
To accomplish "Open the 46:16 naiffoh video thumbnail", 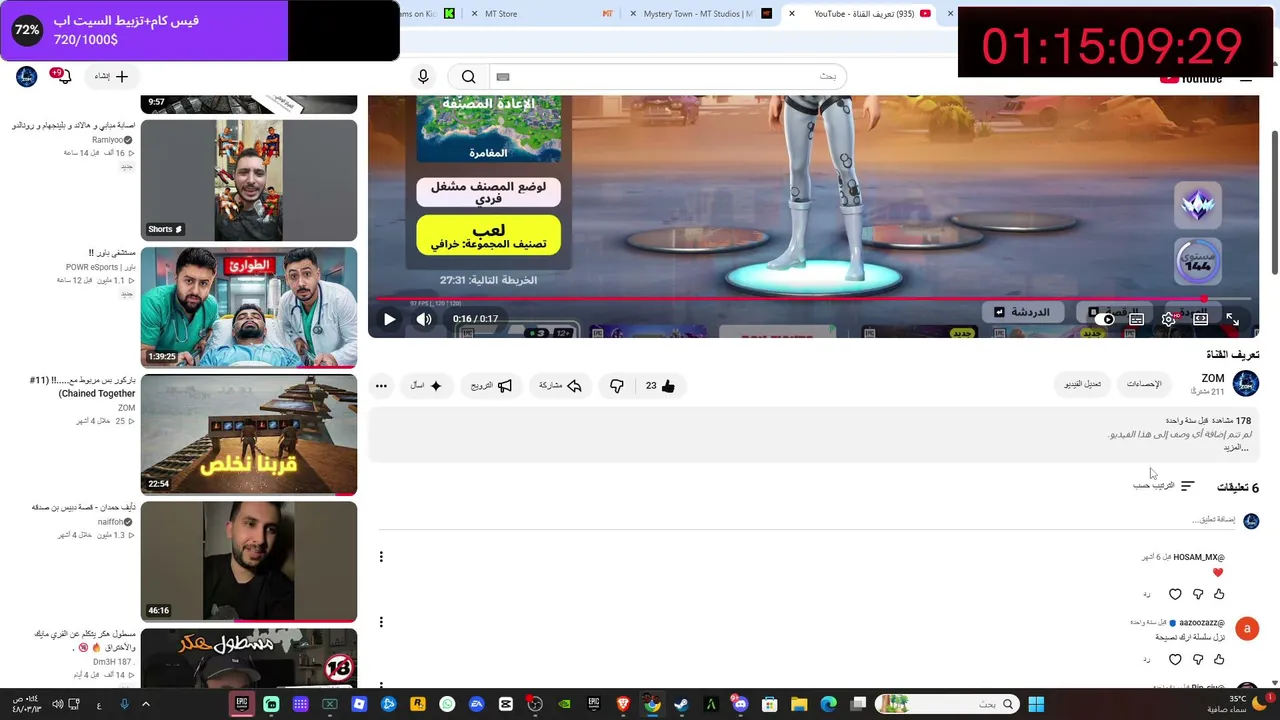I will [249, 562].
